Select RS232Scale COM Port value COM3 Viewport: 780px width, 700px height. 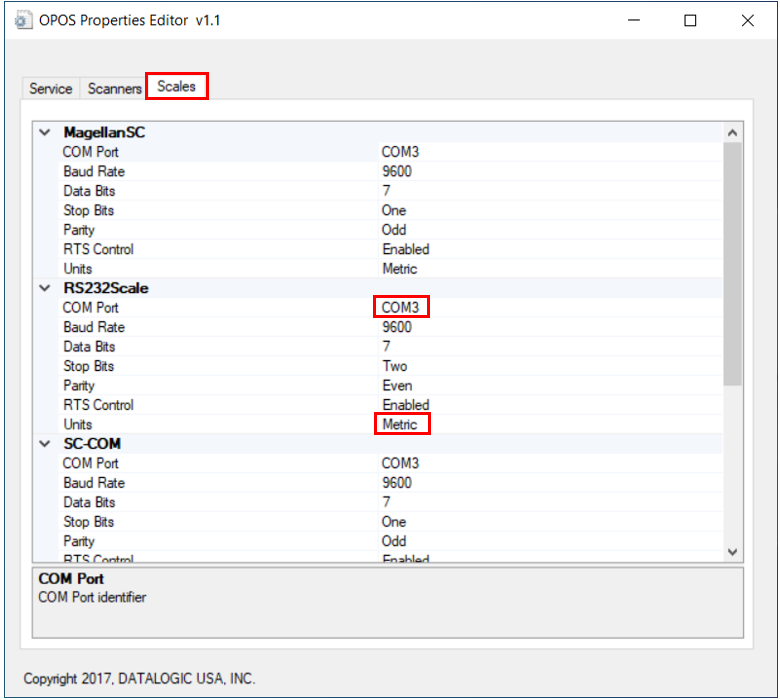coord(401,308)
